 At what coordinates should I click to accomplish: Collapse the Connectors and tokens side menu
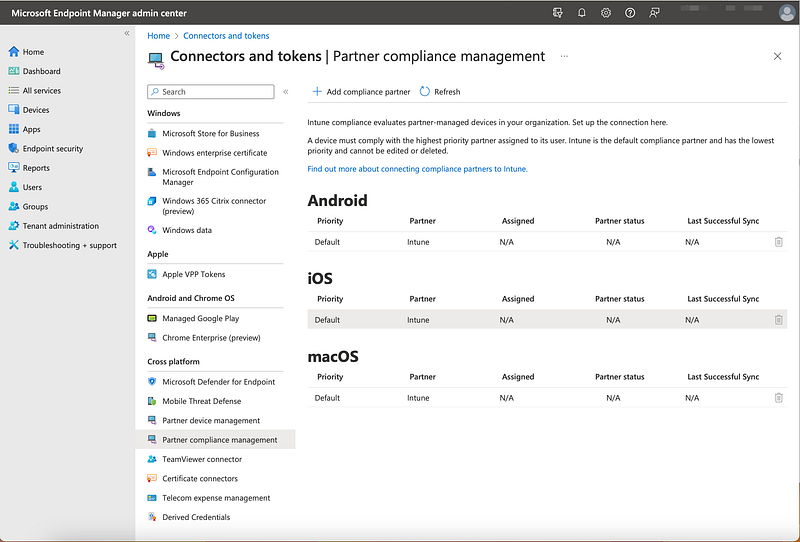pos(286,92)
